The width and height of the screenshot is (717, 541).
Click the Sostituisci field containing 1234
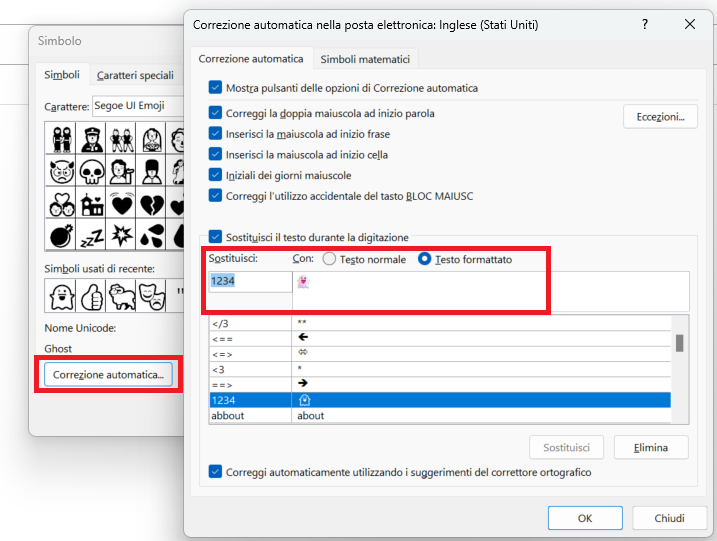(251, 282)
